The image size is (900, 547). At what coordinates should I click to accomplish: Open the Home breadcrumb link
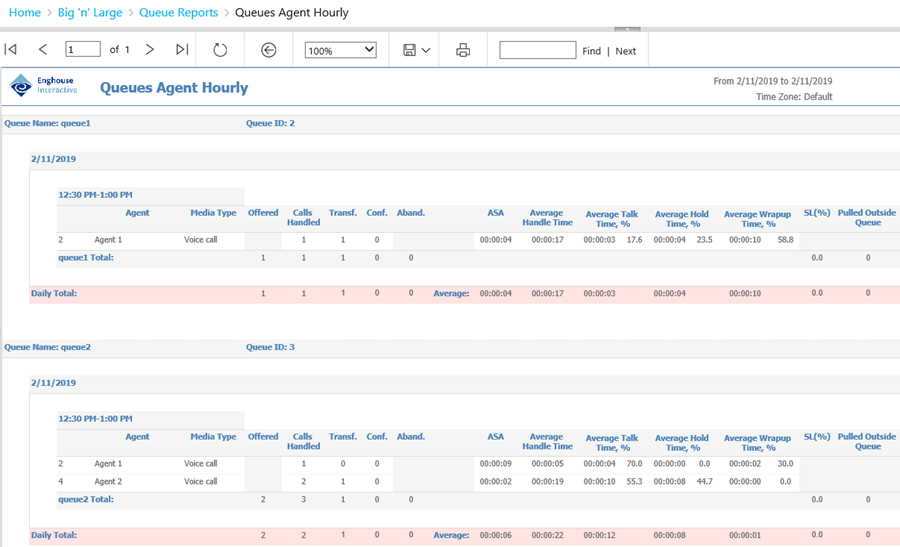(25, 13)
